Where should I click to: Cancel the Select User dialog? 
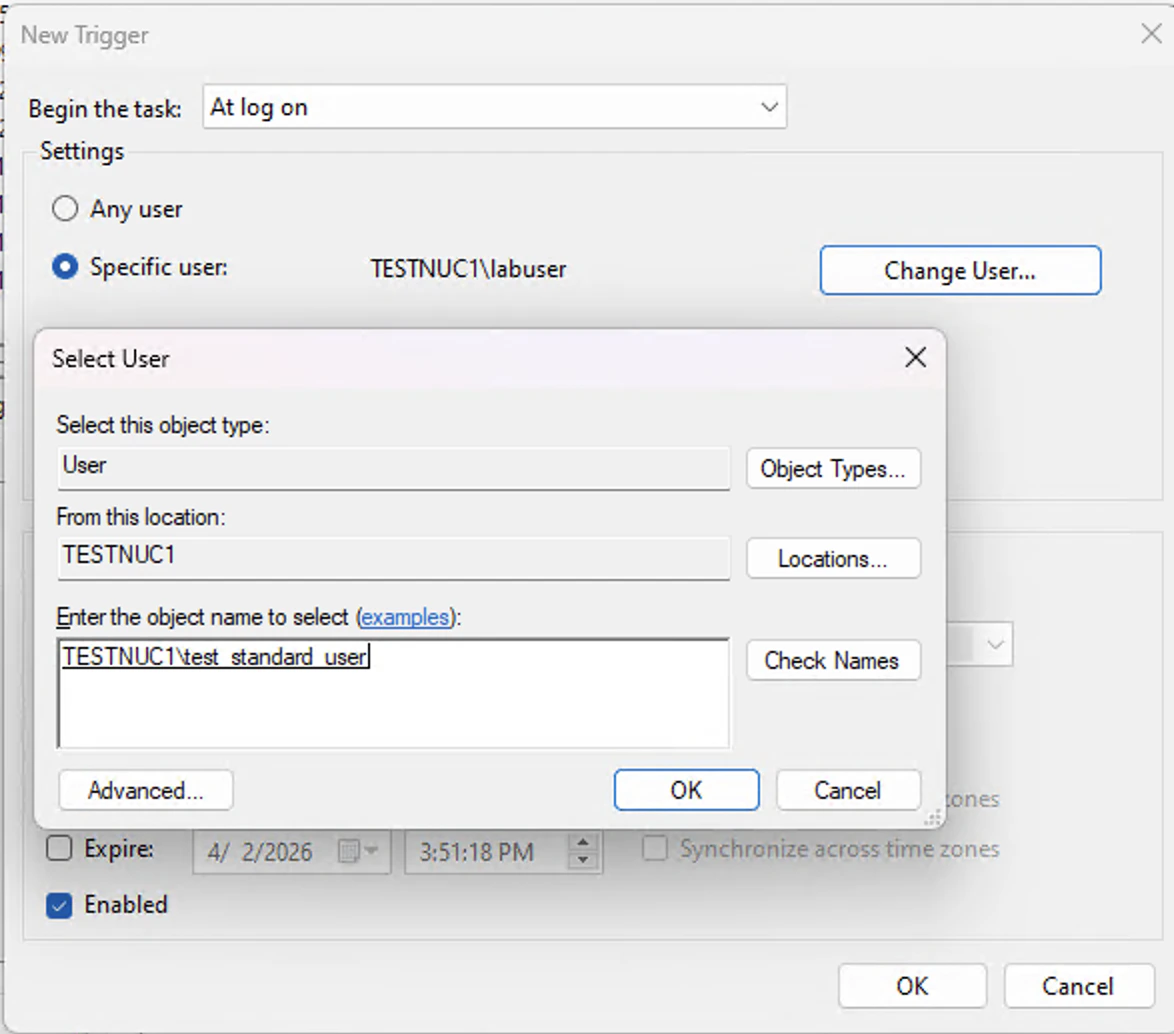[847, 790]
